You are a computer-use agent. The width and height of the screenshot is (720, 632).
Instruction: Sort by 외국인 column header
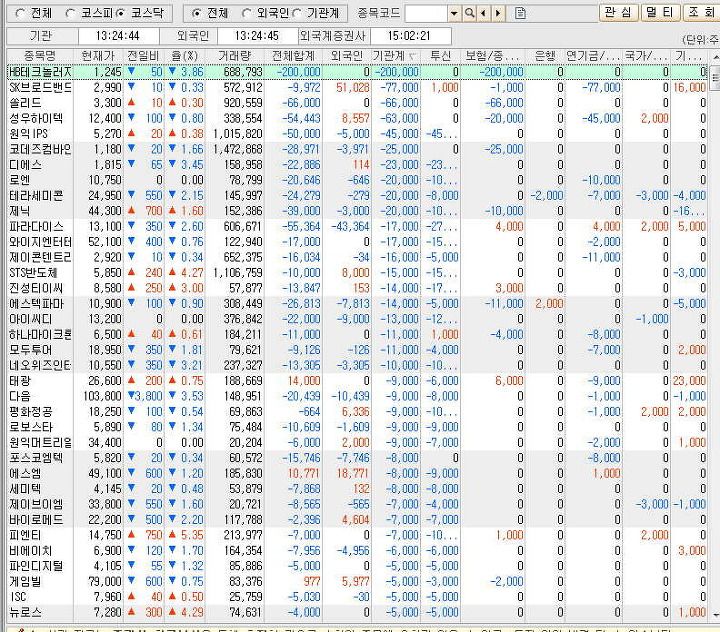(x=347, y=56)
